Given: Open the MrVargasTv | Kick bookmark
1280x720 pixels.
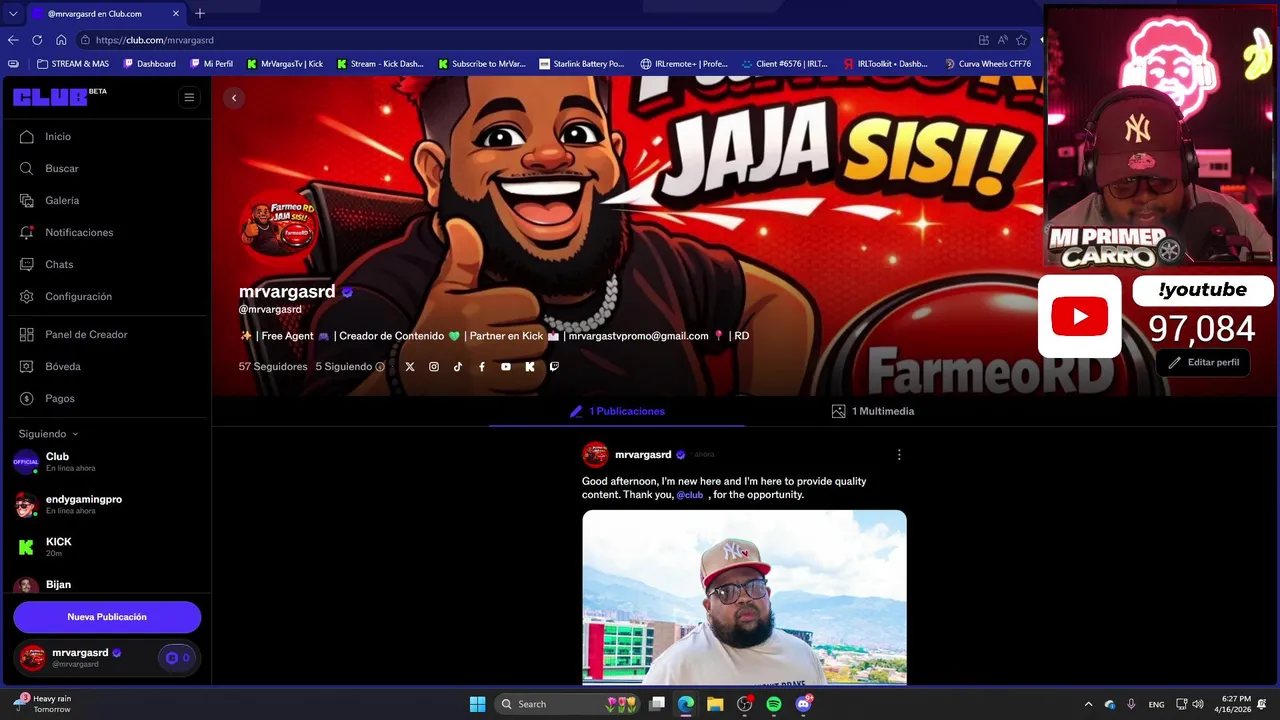Looking at the screenshot, I should click(284, 64).
